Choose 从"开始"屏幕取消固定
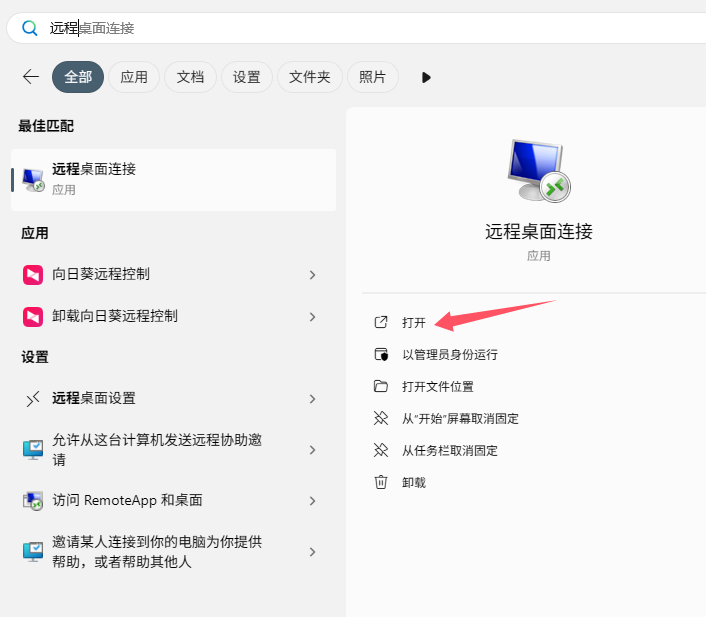706x617 pixels. pos(460,418)
